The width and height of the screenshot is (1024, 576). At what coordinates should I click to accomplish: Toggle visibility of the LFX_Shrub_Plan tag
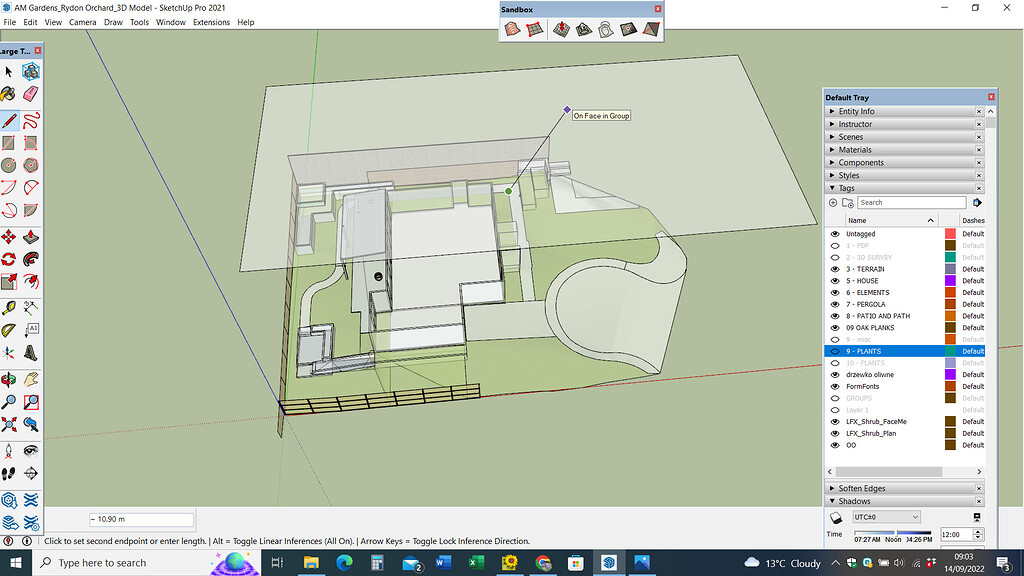coord(834,433)
